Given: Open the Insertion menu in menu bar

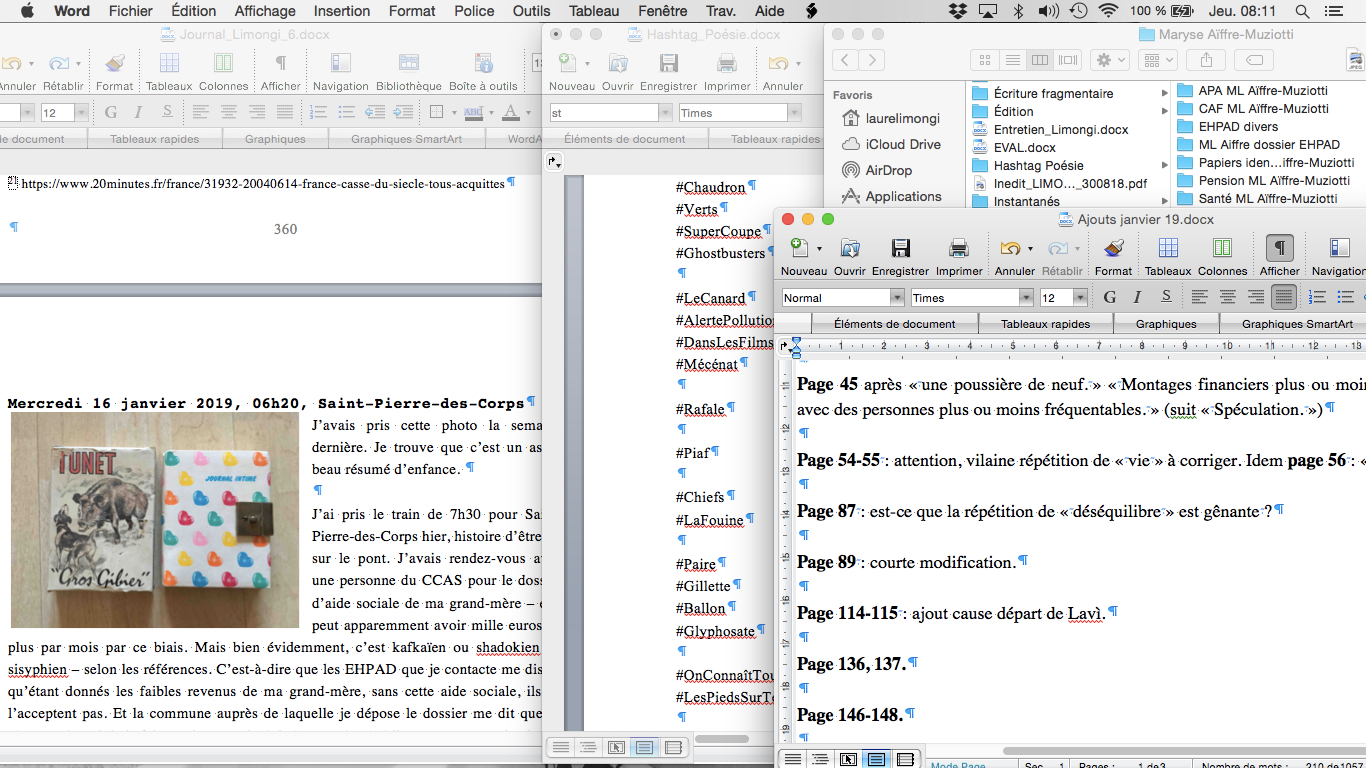Looking at the screenshot, I should click(x=341, y=11).
